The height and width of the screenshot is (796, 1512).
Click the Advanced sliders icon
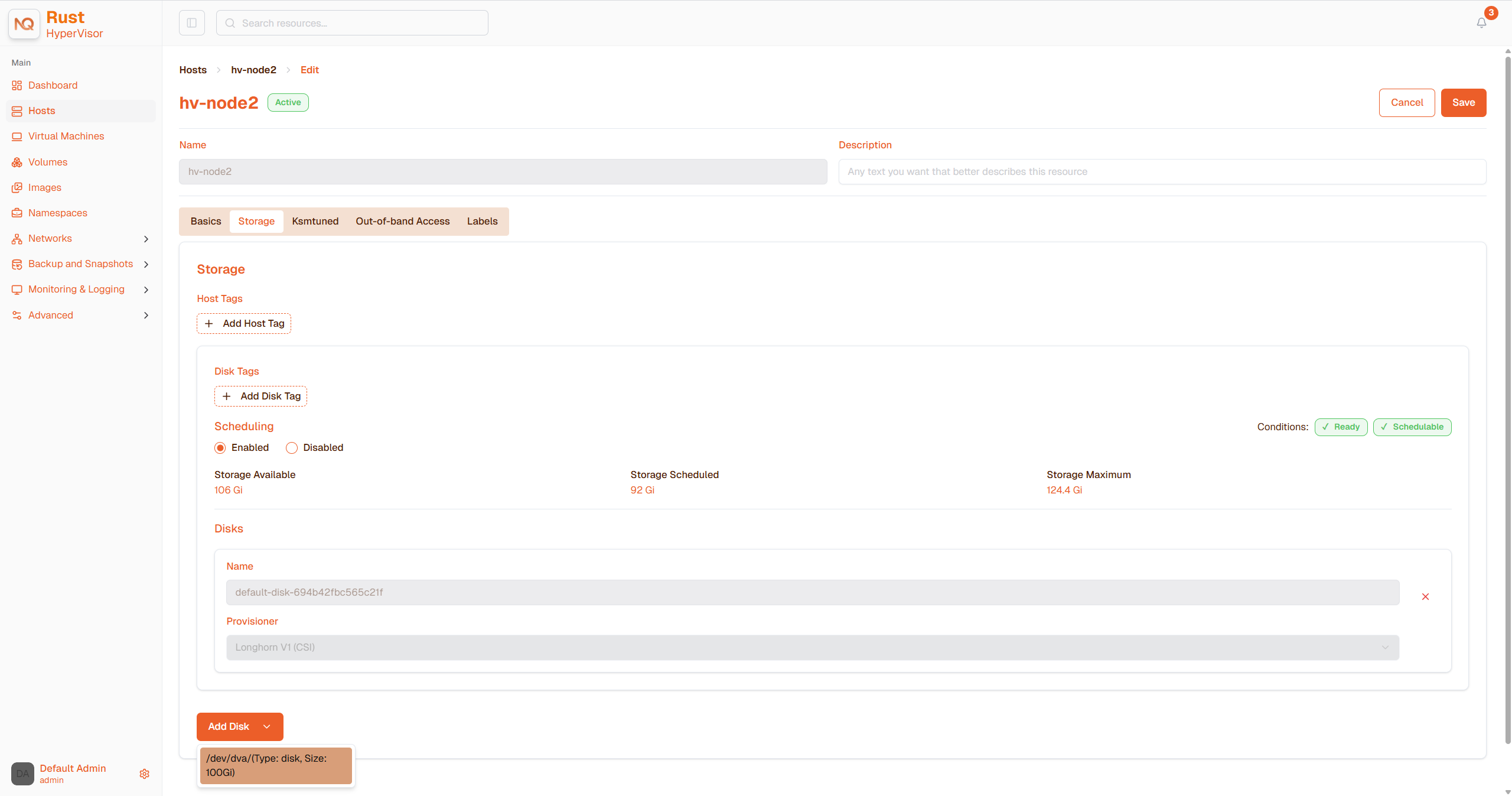tap(17, 316)
